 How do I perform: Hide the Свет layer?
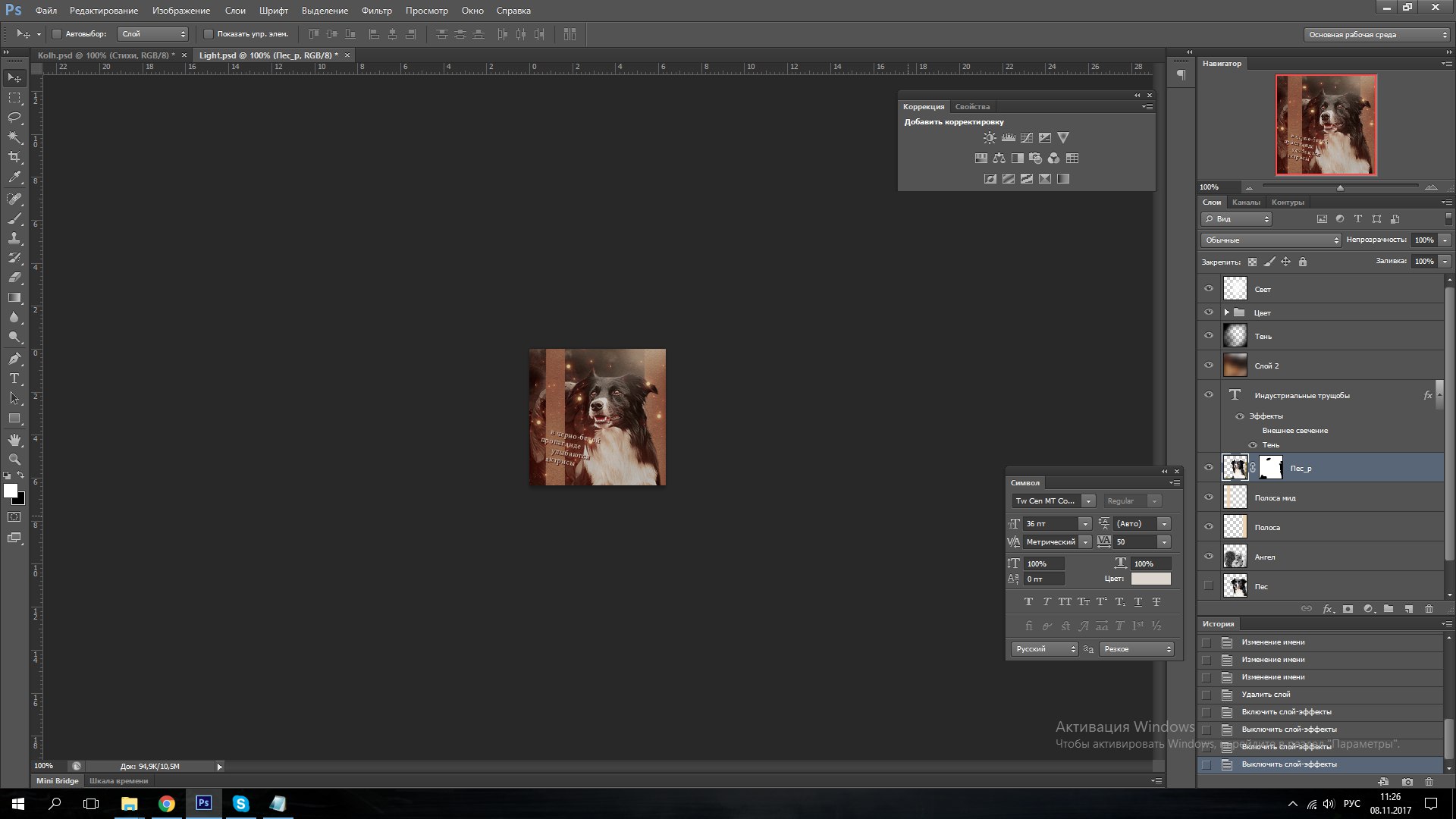[1209, 289]
